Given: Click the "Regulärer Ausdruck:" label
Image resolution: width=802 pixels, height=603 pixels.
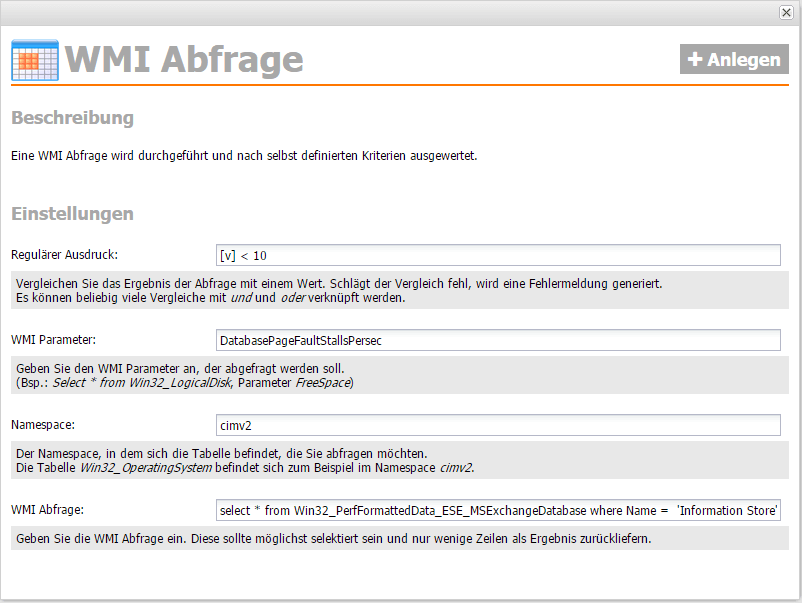Looking at the screenshot, I should (x=64, y=255).
